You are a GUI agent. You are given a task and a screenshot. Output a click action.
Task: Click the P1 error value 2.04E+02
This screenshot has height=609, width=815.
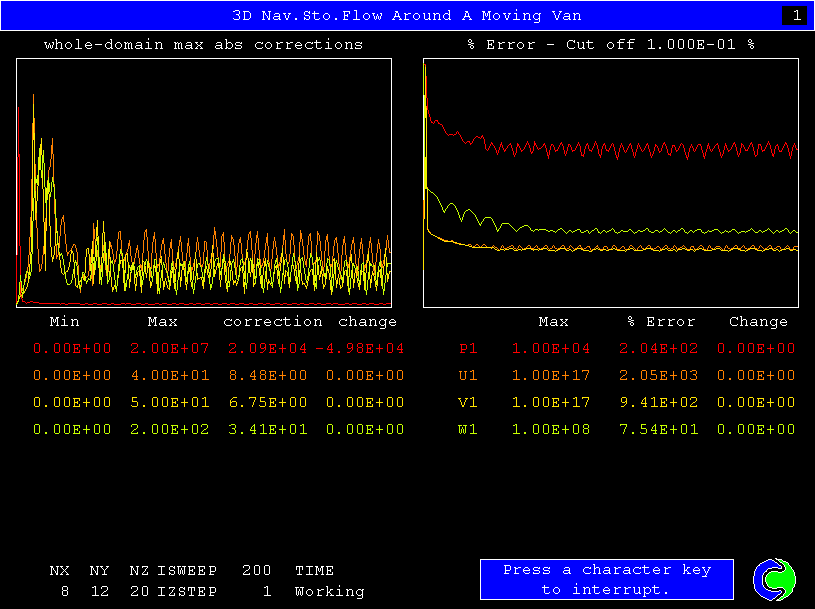click(x=659, y=349)
